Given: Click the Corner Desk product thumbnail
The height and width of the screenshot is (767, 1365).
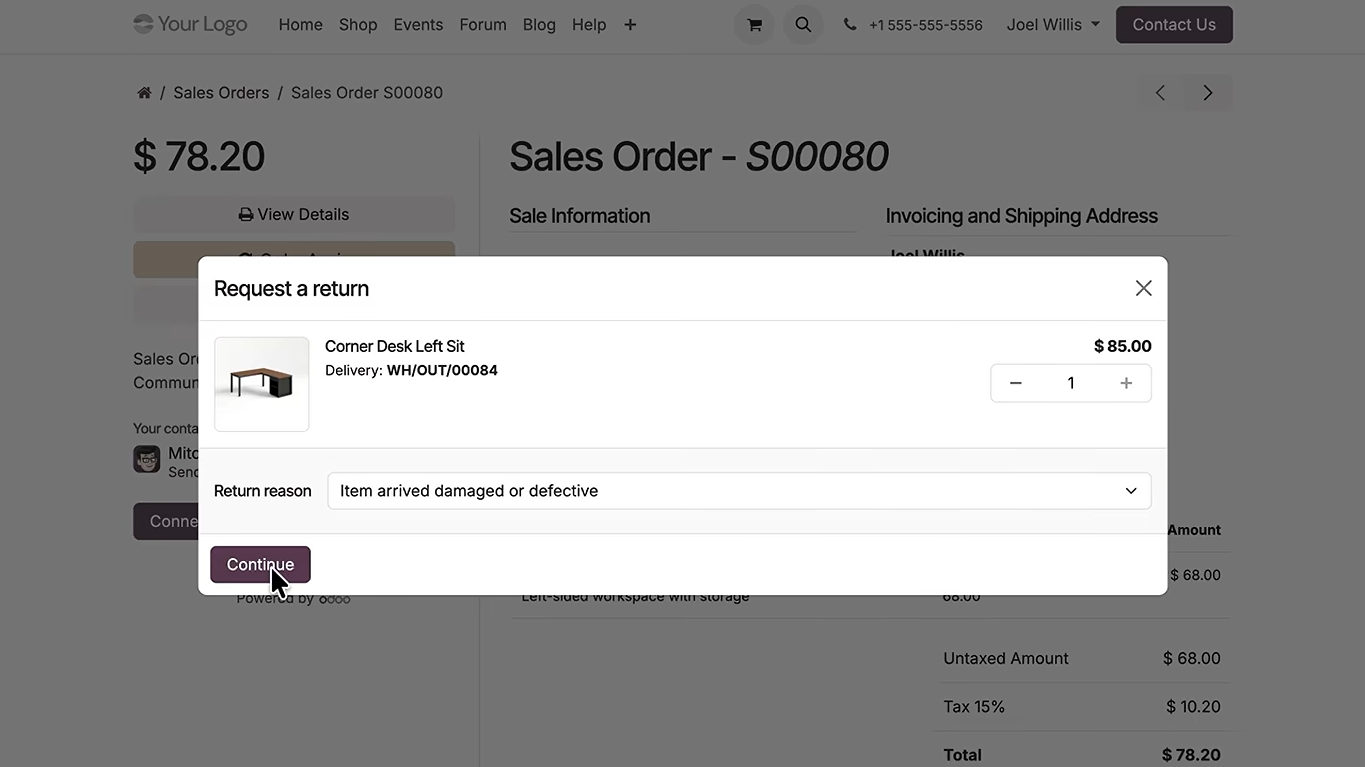Looking at the screenshot, I should click(262, 384).
